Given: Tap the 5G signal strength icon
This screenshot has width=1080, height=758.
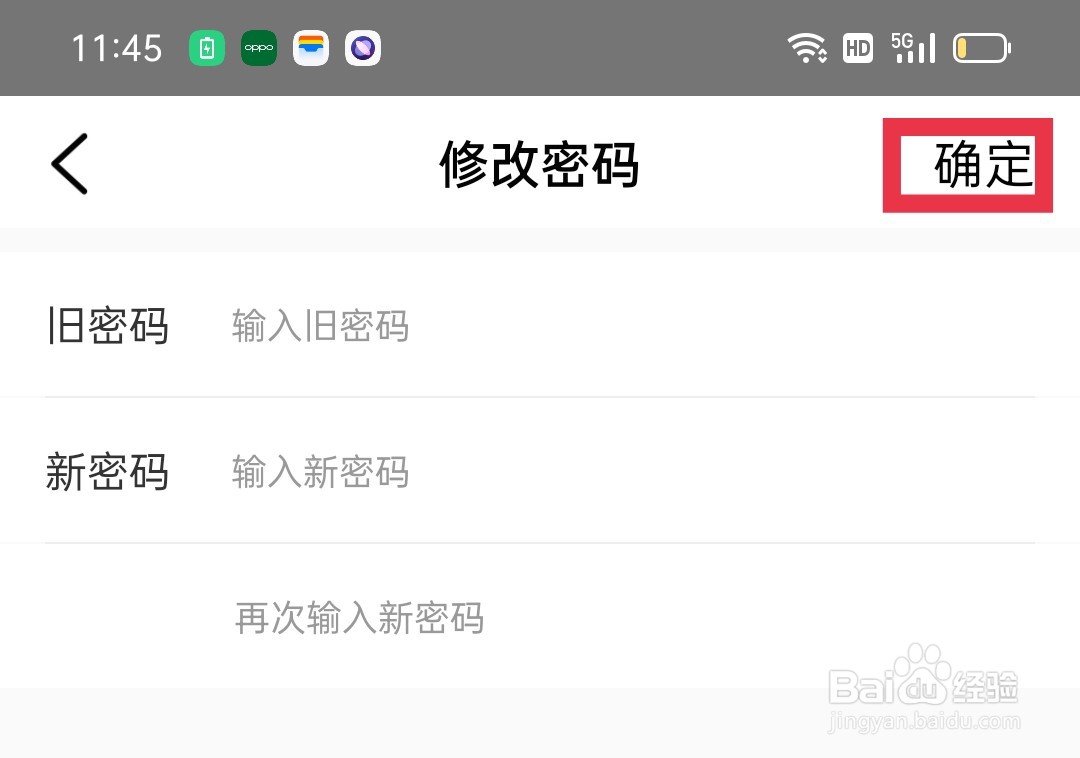Looking at the screenshot, I should click(x=913, y=48).
